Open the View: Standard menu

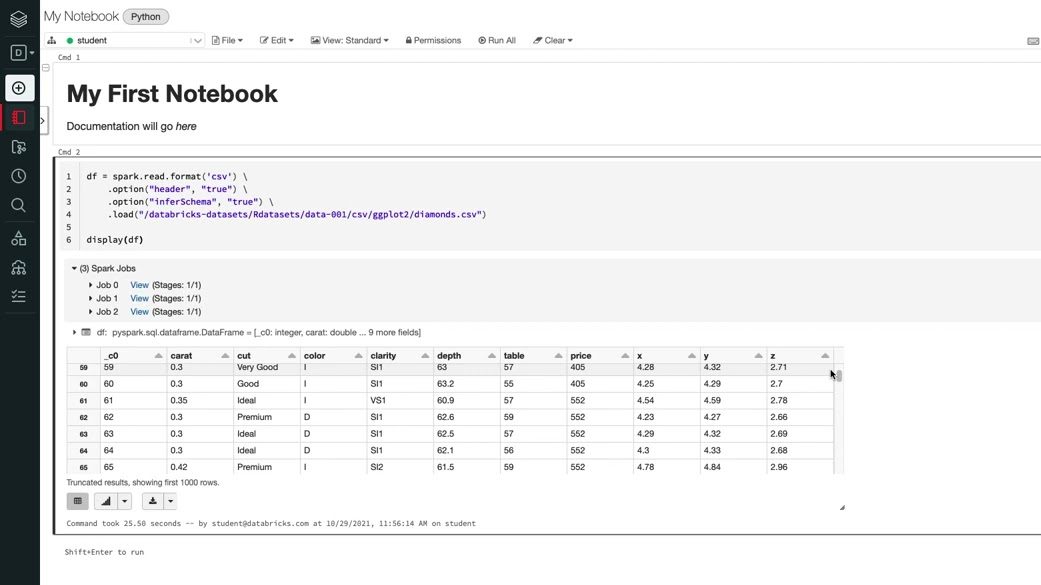(351, 41)
